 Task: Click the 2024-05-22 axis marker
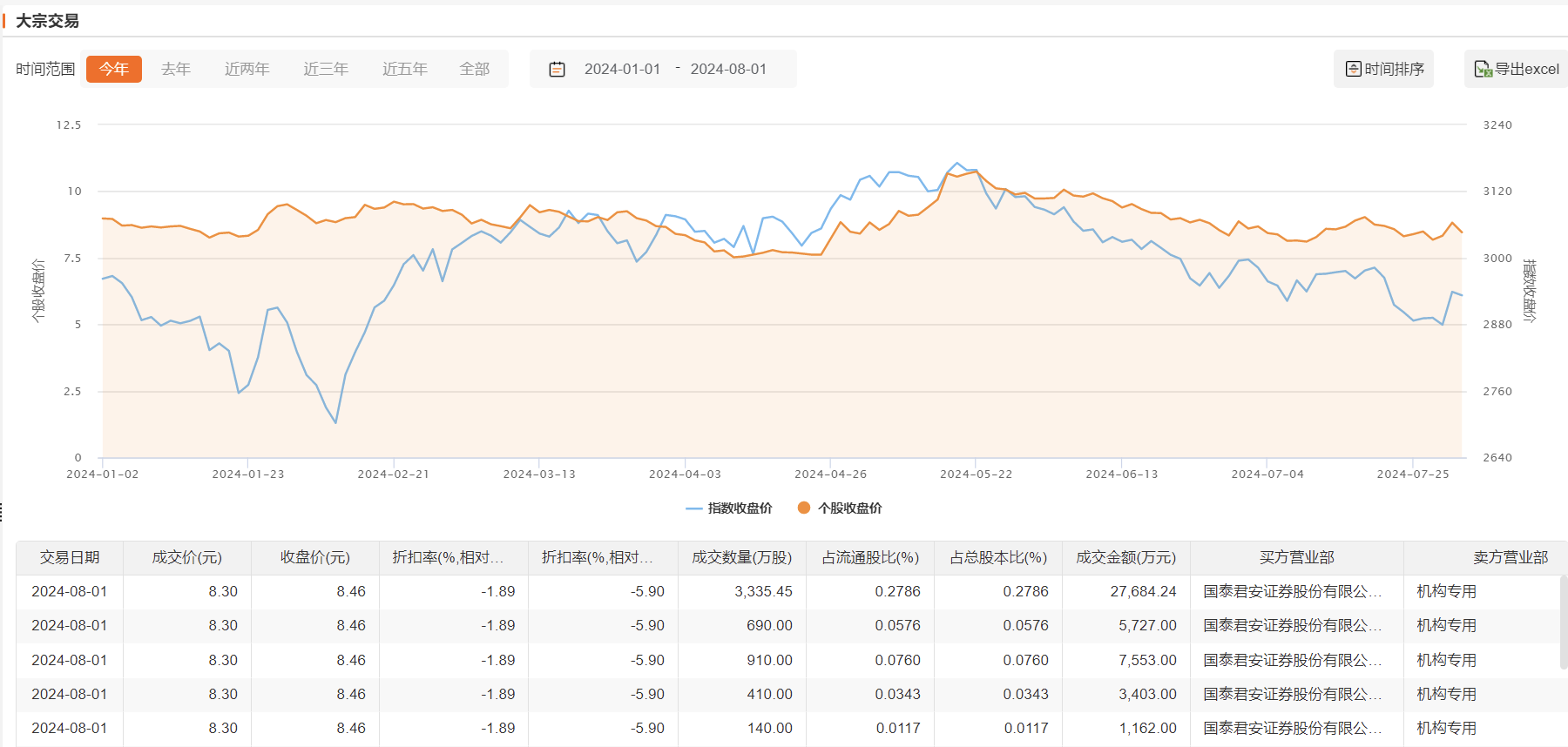976,474
